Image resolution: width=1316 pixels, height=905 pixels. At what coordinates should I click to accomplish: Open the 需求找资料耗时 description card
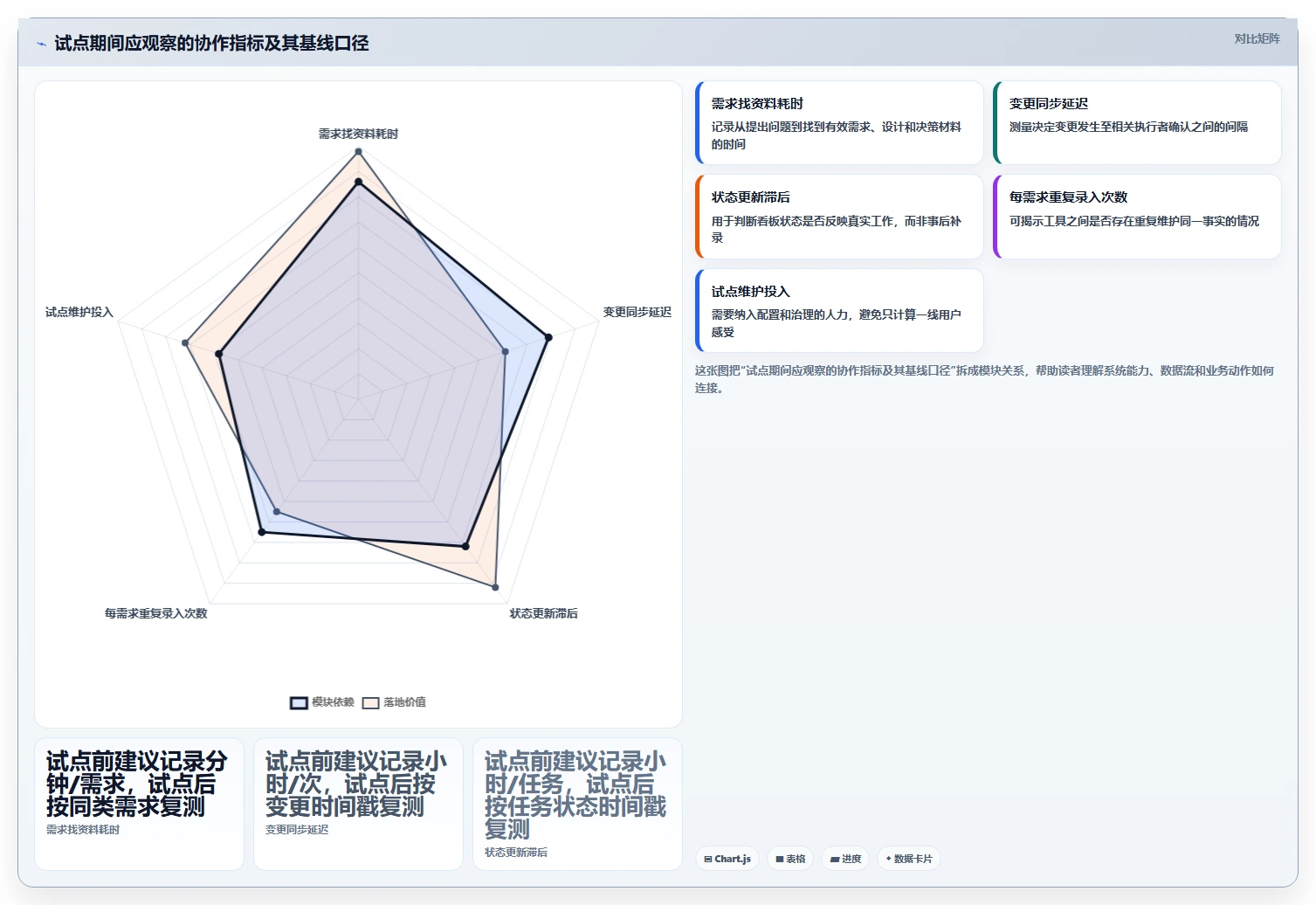839,123
